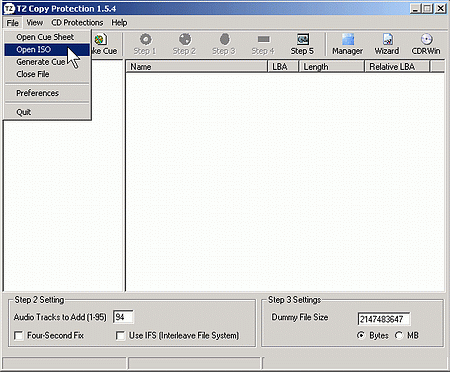Open Preferences from the File menu
Viewport: 450px width, 372px height.
47,93
